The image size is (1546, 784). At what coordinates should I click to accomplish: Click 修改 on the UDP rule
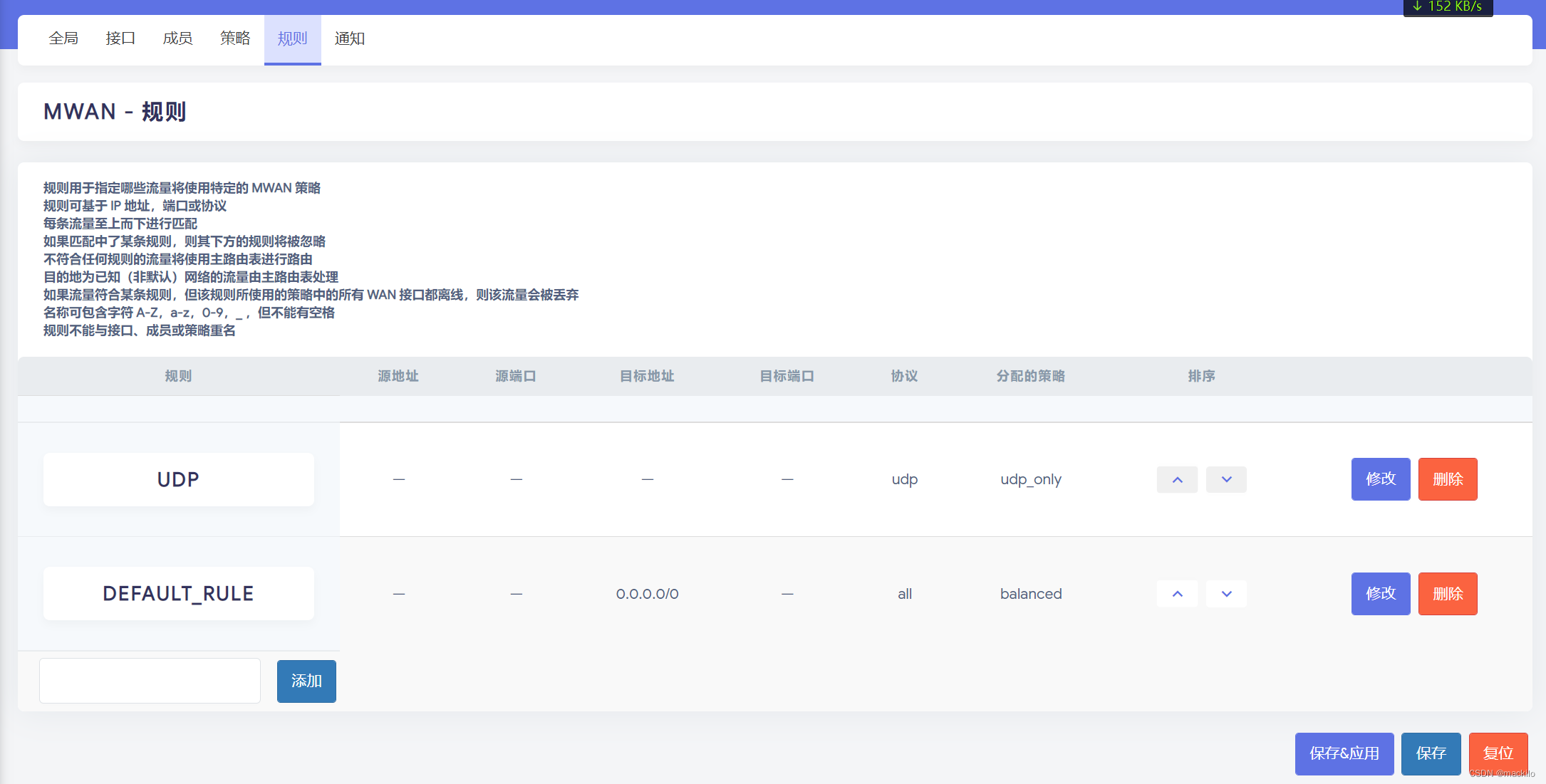[1381, 479]
